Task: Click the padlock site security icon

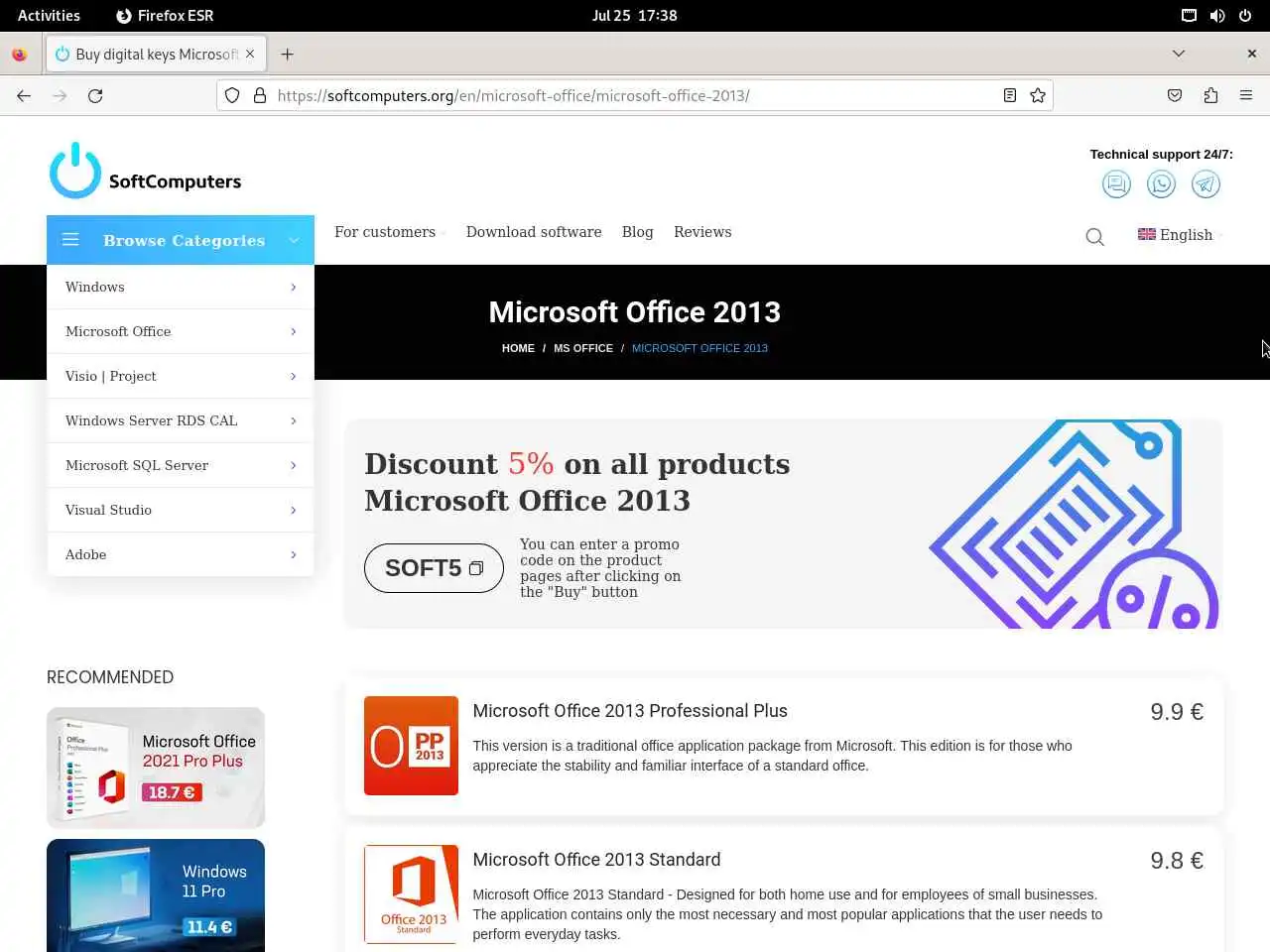Action: click(x=260, y=95)
